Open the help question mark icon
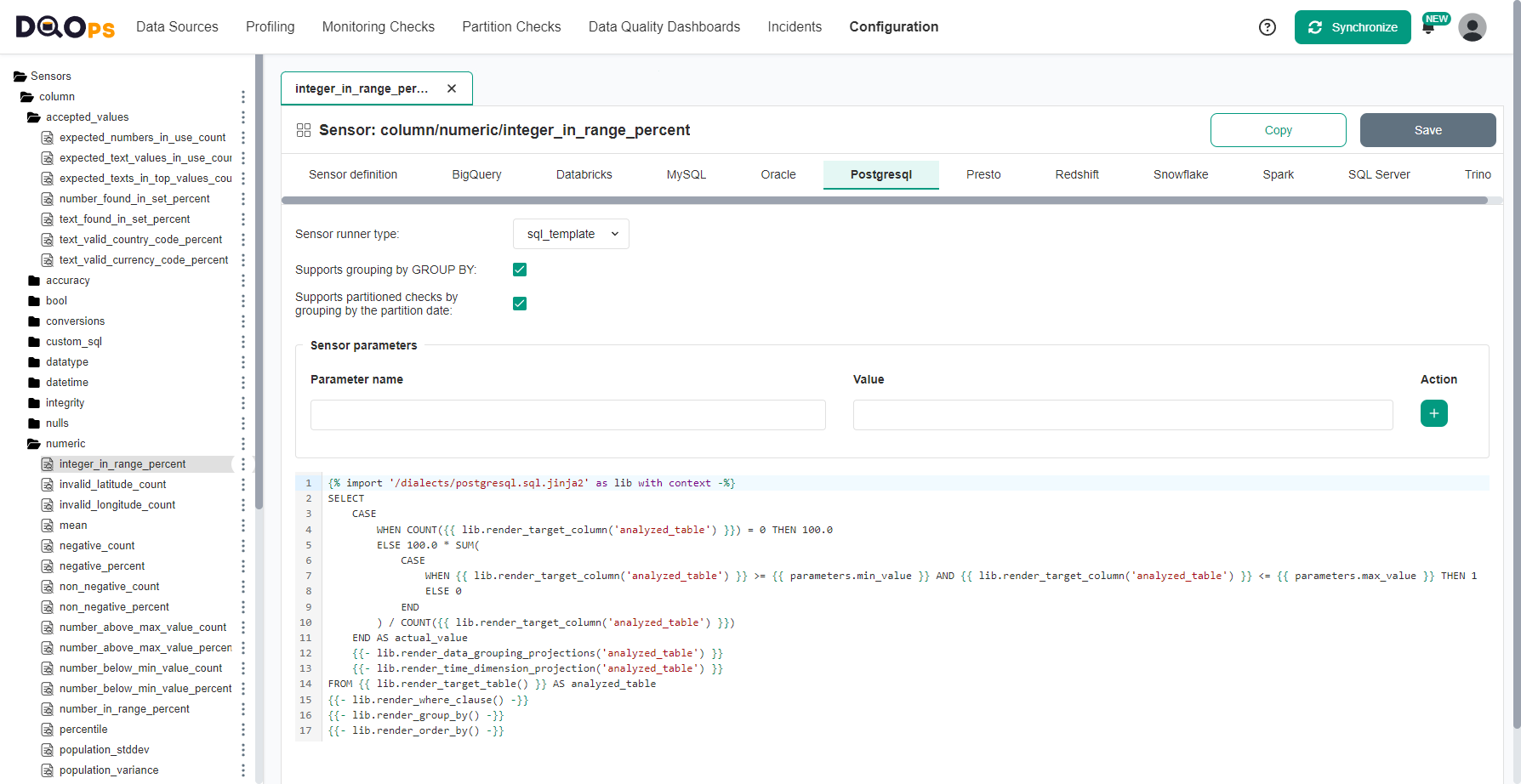1521x784 pixels. click(1267, 27)
